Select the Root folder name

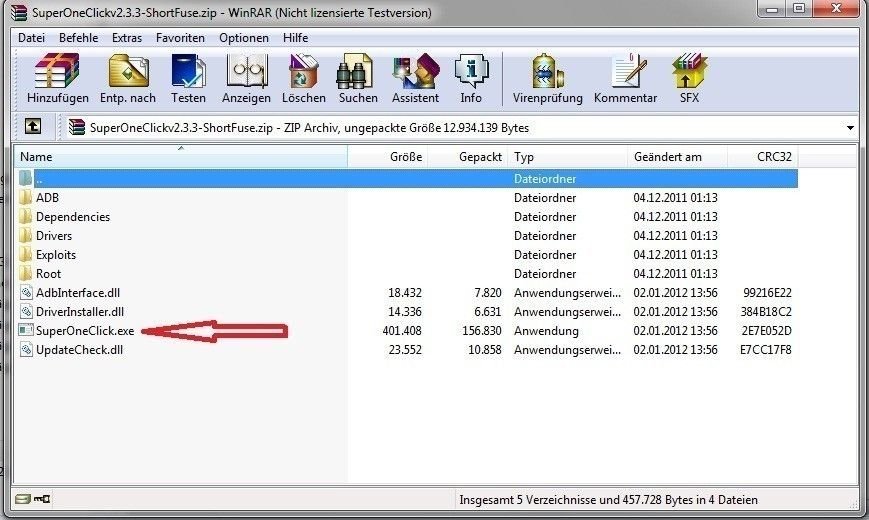[x=48, y=274]
